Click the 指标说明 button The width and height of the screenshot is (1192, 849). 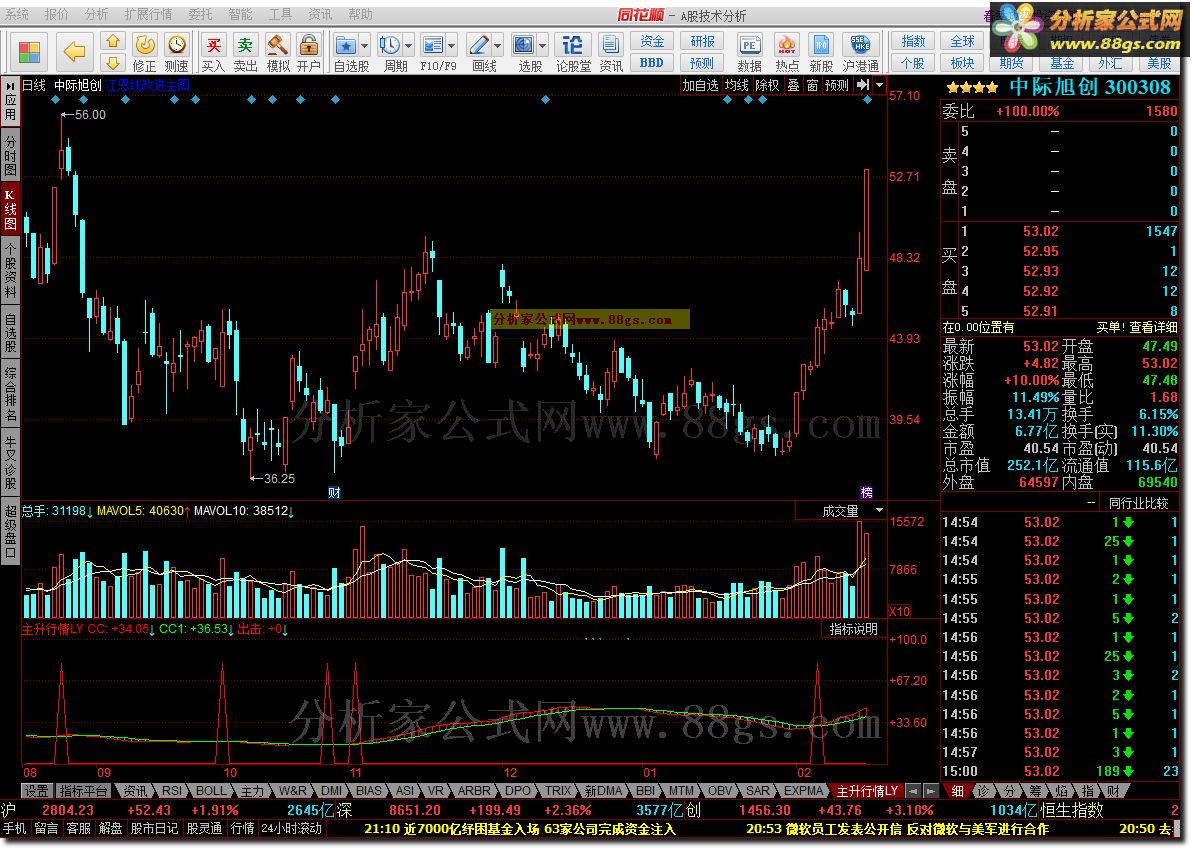[853, 629]
